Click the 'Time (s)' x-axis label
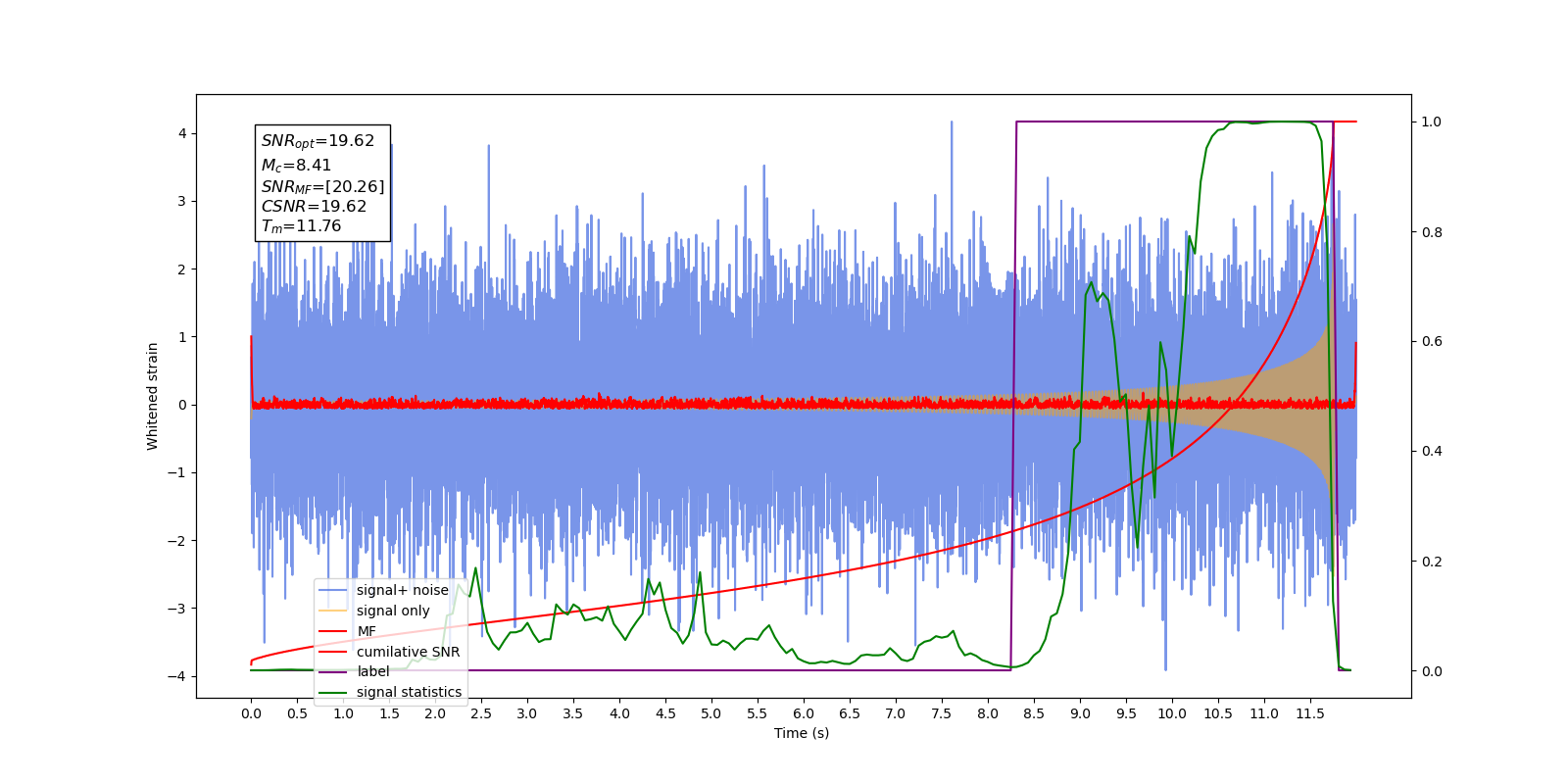 (802, 733)
